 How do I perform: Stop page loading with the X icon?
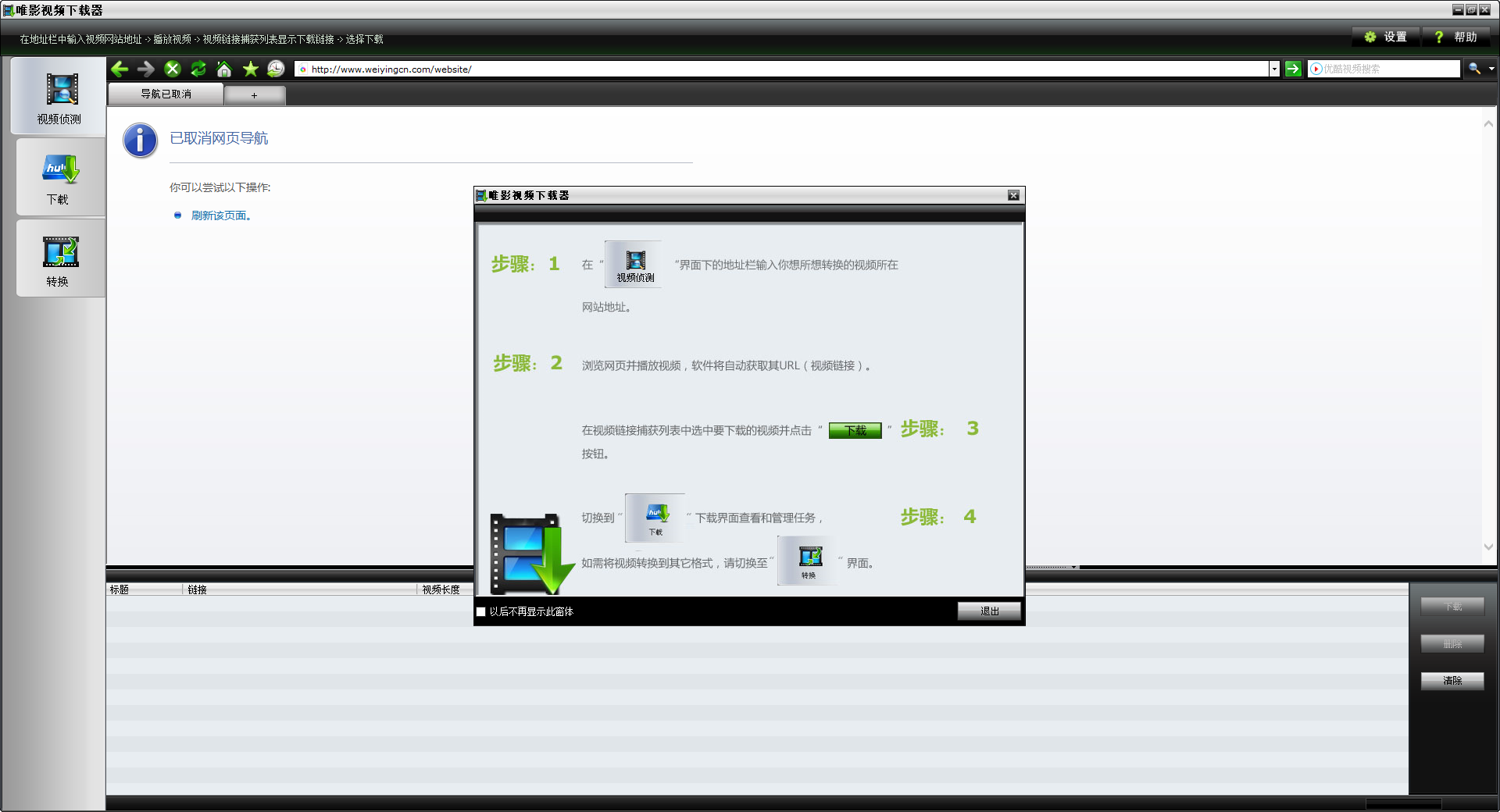tap(172, 69)
